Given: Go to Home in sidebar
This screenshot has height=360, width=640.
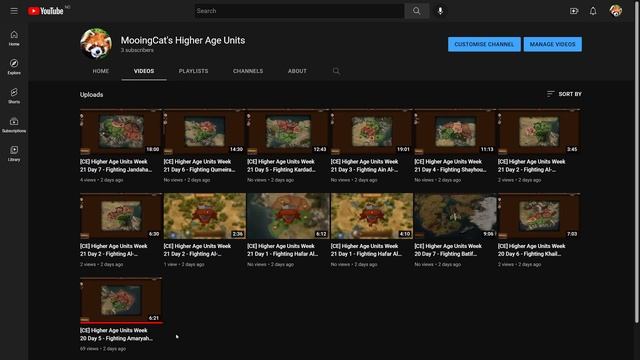Looking at the screenshot, I should click(14, 38).
